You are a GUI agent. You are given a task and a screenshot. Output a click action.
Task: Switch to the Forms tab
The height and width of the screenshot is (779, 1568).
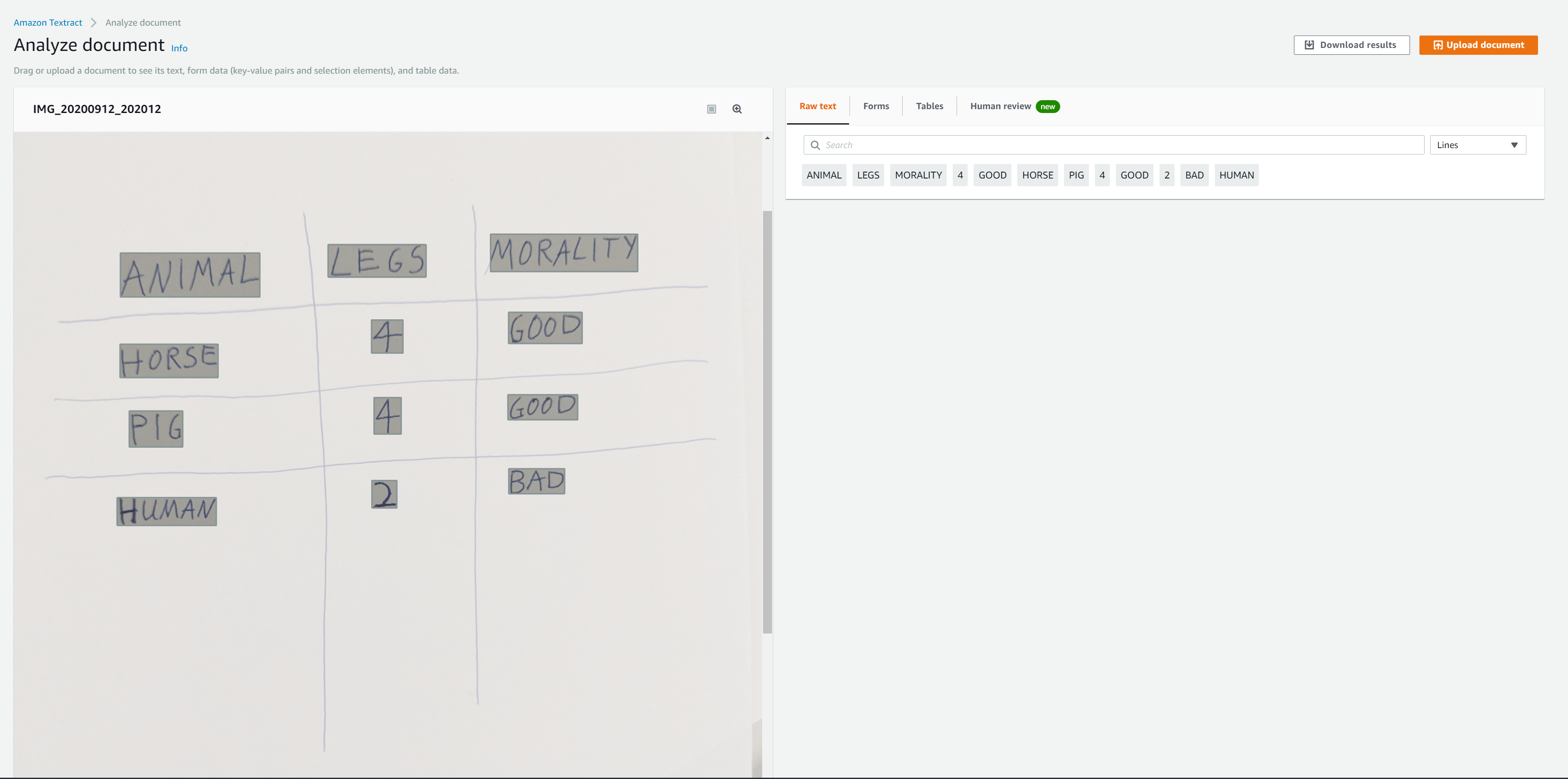(x=875, y=106)
